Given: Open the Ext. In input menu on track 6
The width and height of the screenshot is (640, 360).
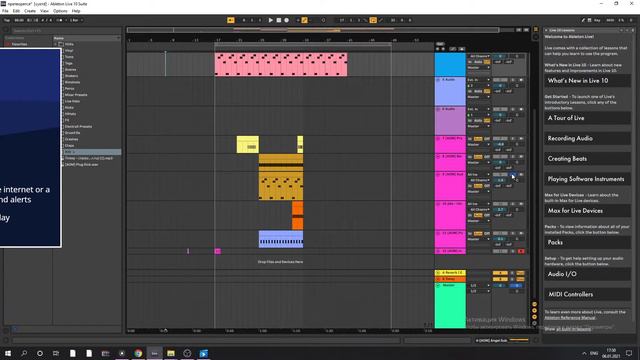Looking at the screenshot, I should [x=478, y=109].
